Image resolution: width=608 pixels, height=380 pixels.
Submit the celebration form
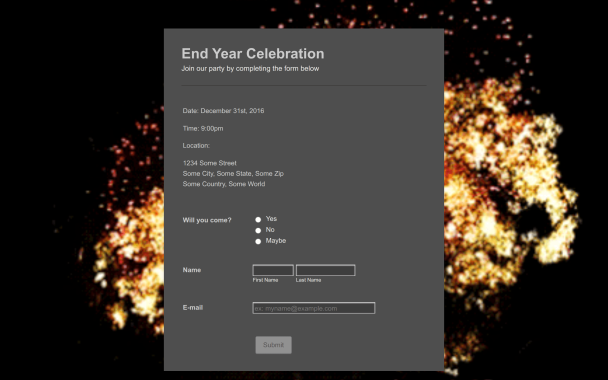click(273, 345)
